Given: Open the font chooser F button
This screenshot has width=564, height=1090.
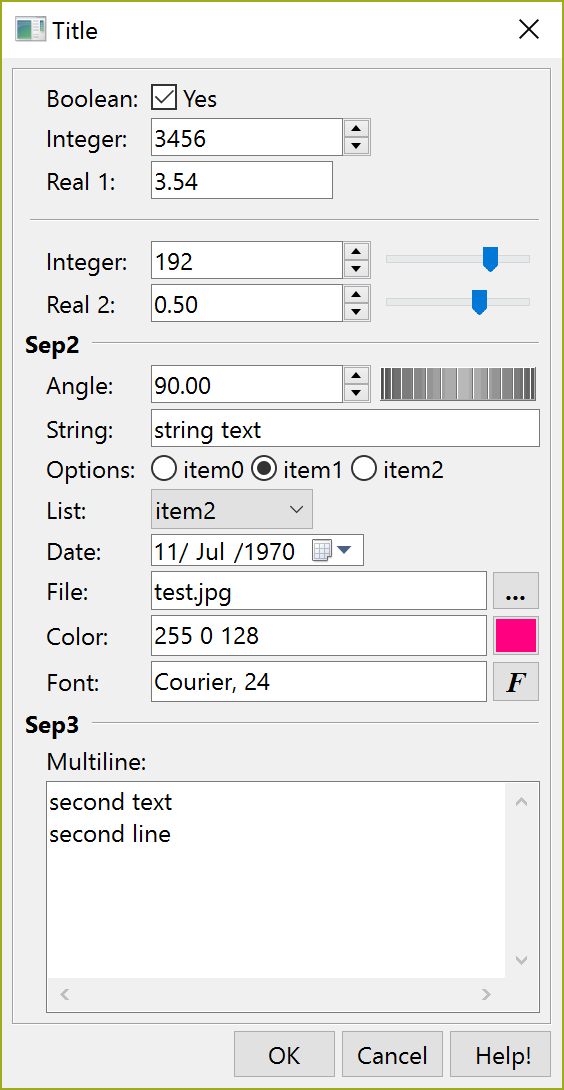Looking at the screenshot, I should (x=516, y=682).
